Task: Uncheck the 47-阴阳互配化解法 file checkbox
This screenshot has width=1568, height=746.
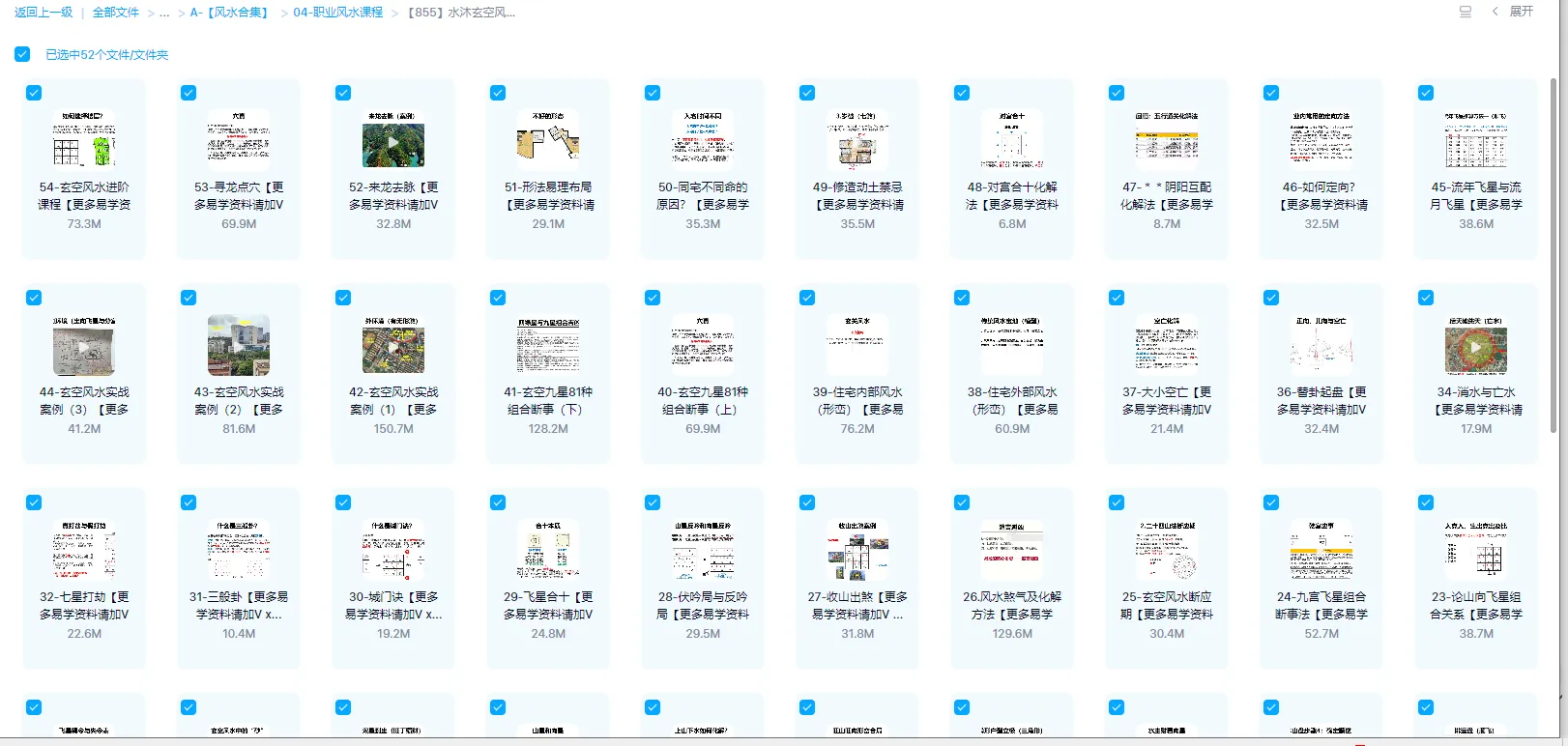Action: click(x=1117, y=93)
